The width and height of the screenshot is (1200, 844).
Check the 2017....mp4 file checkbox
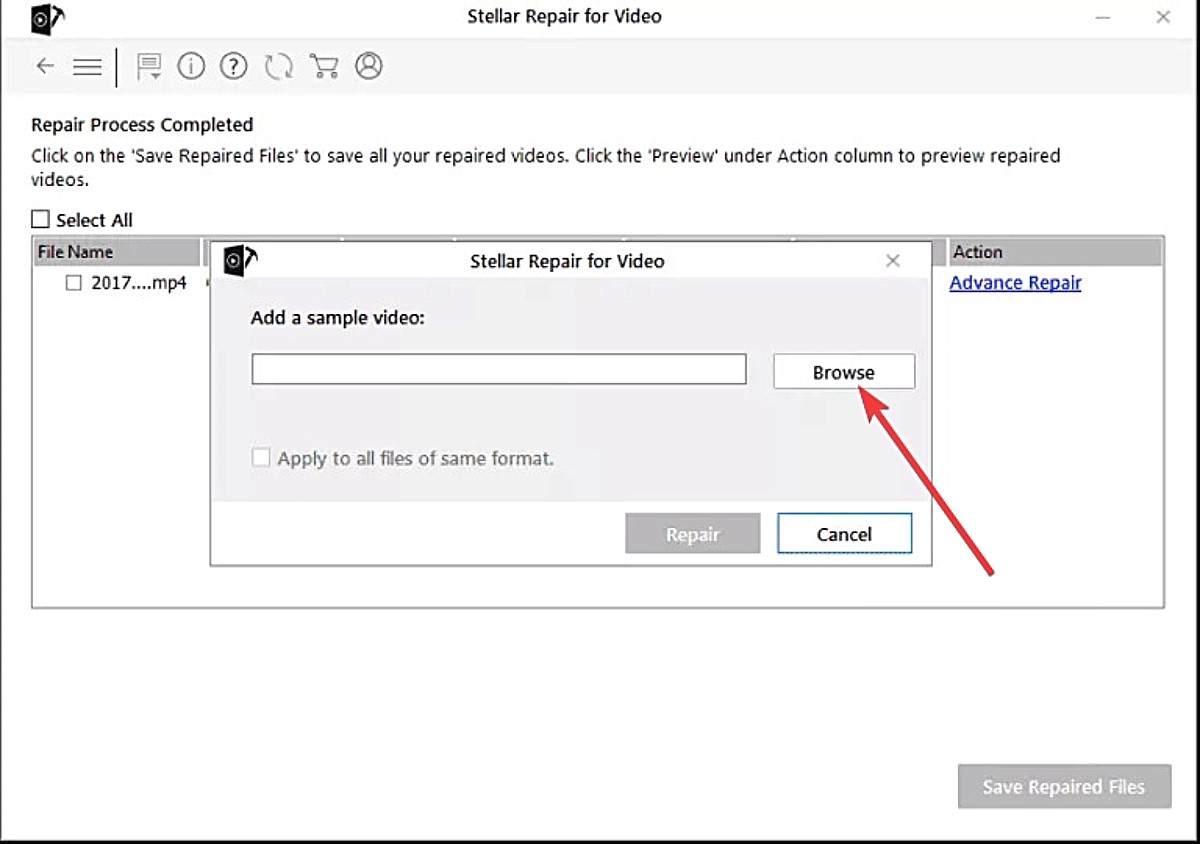tap(74, 283)
